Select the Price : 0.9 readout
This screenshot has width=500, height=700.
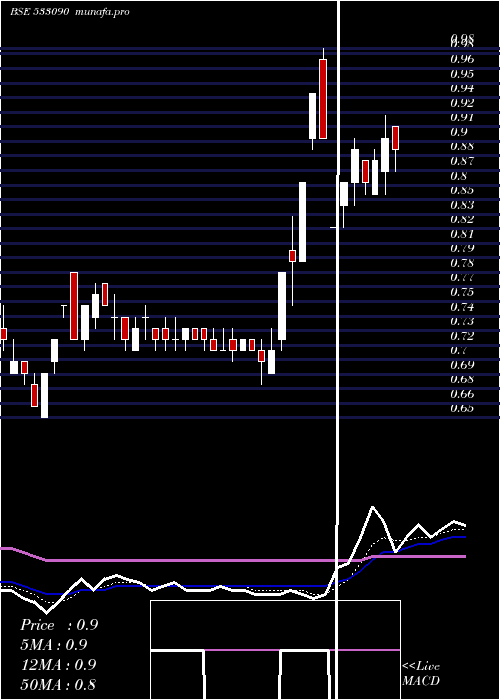click(59, 625)
